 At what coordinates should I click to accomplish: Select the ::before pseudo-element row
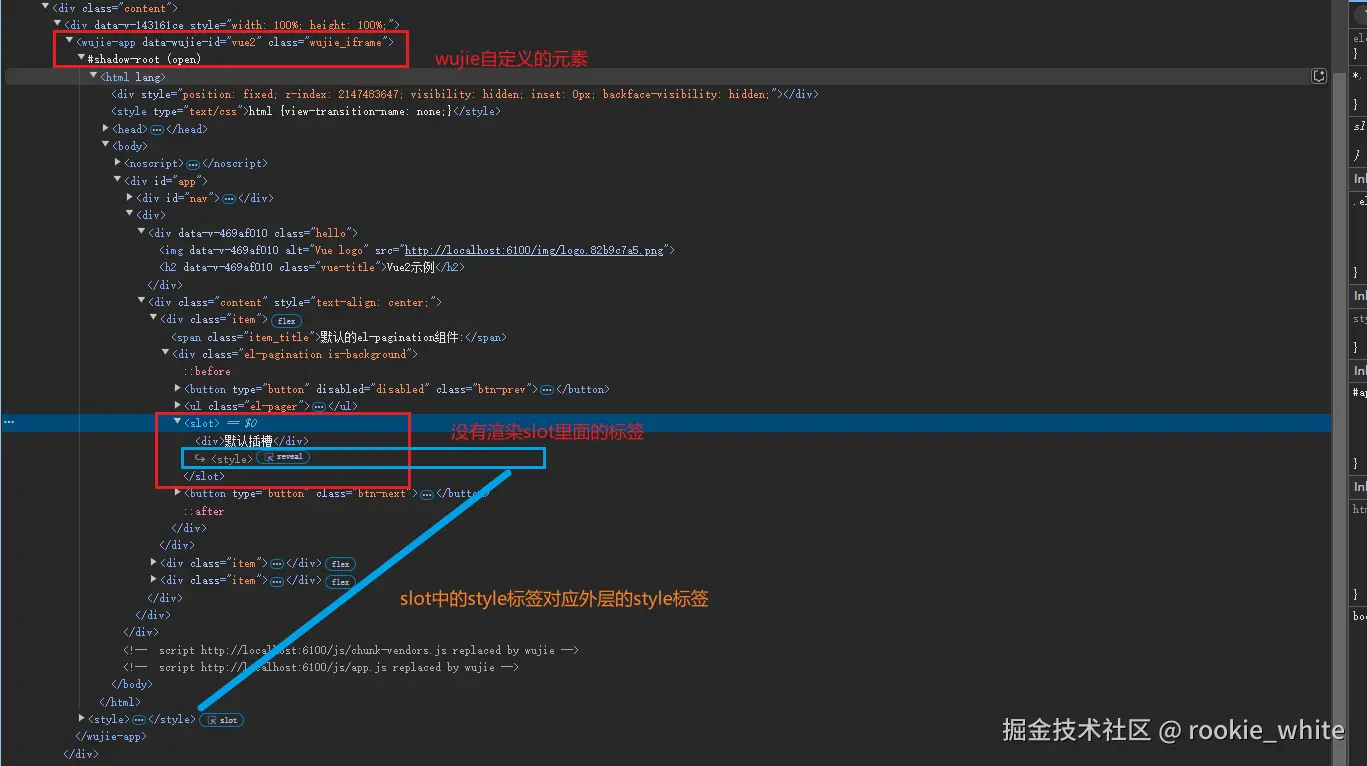[206, 372]
